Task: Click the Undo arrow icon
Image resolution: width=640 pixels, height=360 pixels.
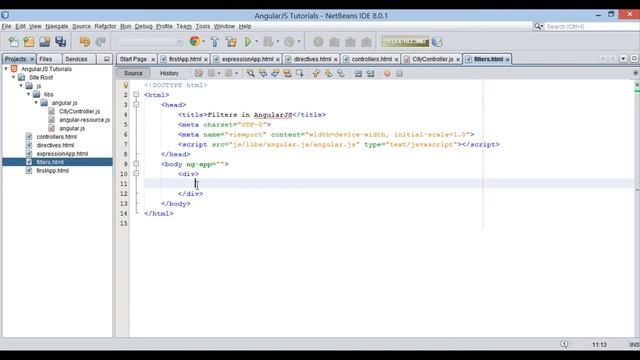Action: pyautogui.click(x=84, y=42)
